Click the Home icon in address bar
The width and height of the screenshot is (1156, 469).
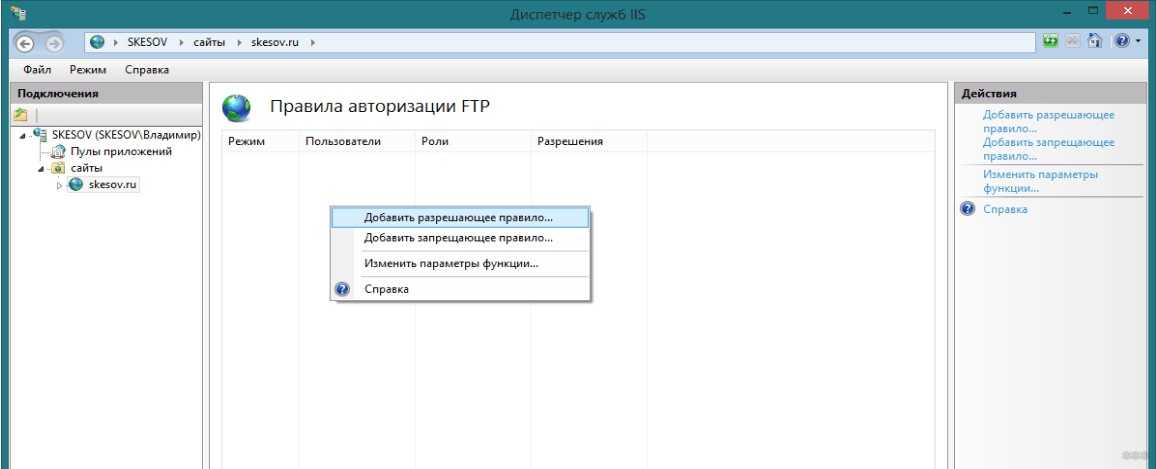click(x=1095, y=42)
